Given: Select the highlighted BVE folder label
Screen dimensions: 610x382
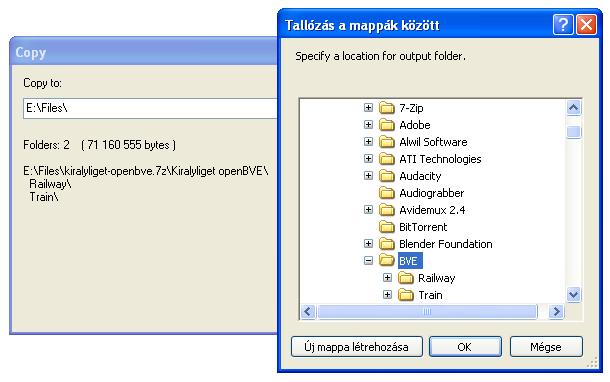Looking at the screenshot, I should pyautogui.click(x=410, y=261).
